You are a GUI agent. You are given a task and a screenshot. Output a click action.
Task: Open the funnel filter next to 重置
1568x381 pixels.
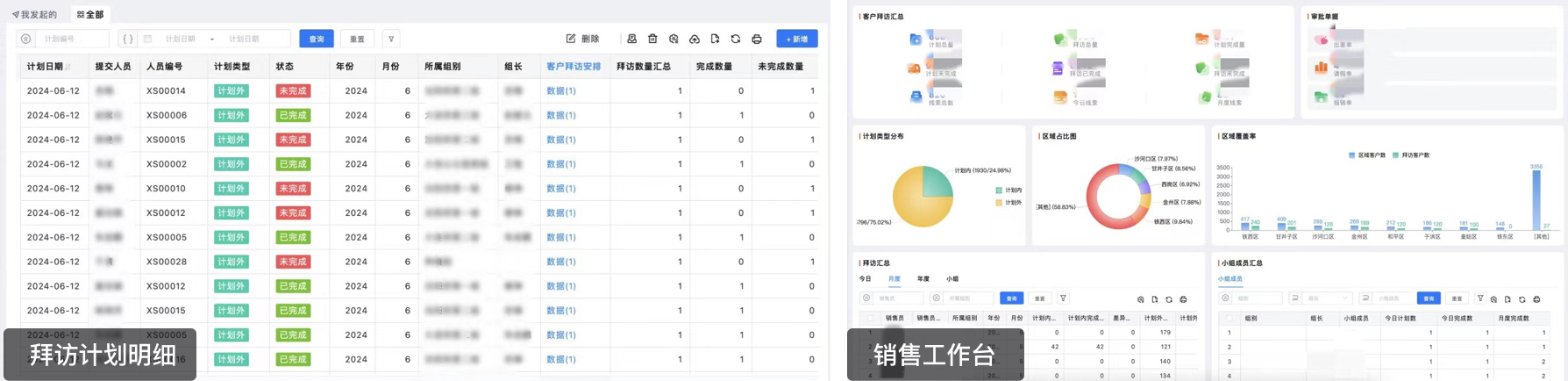[391, 39]
